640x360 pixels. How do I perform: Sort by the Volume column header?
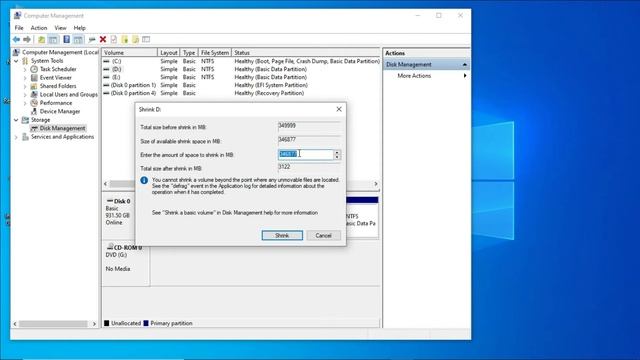click(130, 53)
